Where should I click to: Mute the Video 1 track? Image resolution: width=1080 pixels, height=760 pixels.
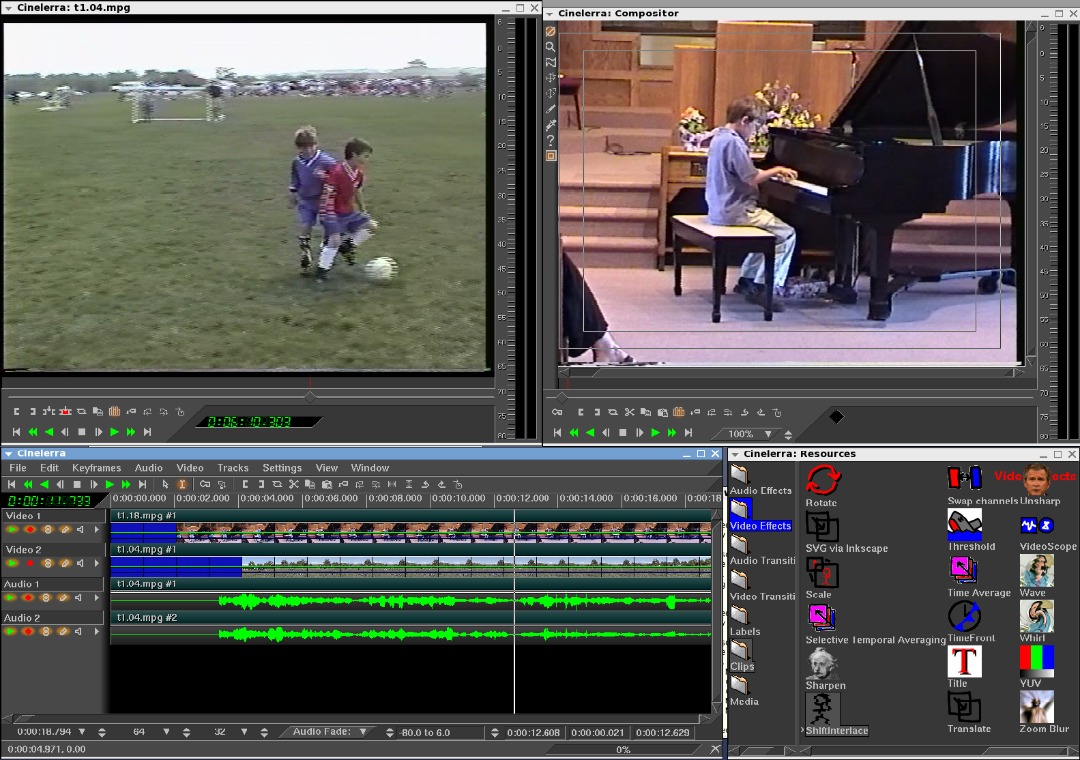(x=81, y=529)
